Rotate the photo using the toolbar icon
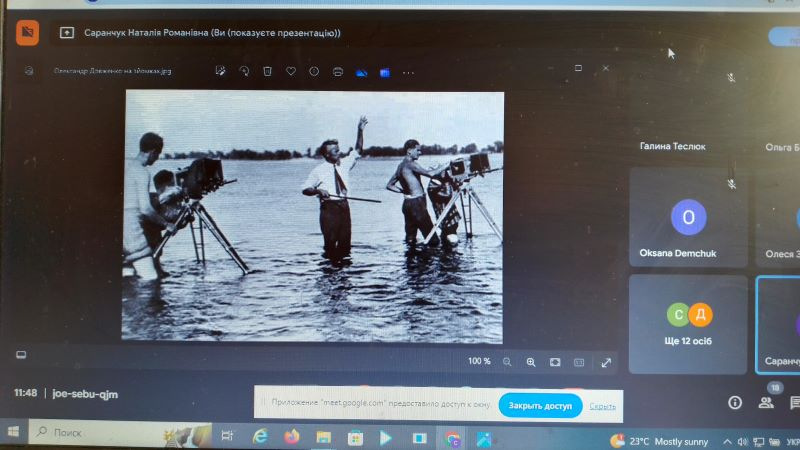Image resolution: width=800 pixels, height=450 pixels. (x=244, y=71)
